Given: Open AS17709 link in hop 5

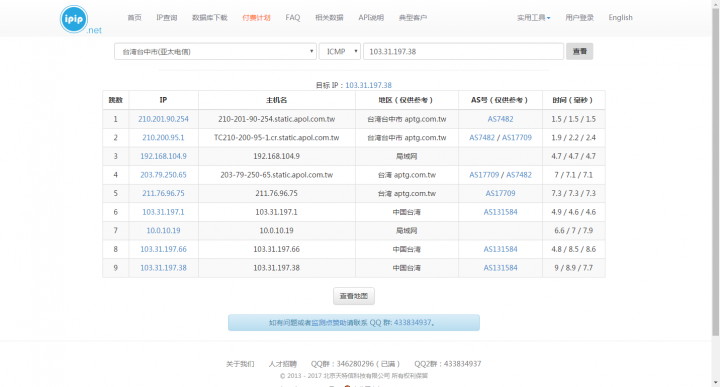Looking at the screenshot, I should point(501,193).
